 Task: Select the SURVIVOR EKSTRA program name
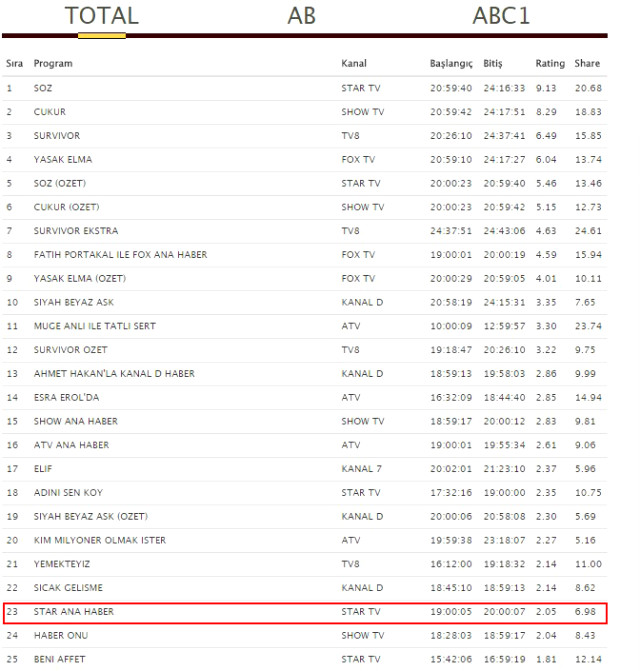[76, 231]
